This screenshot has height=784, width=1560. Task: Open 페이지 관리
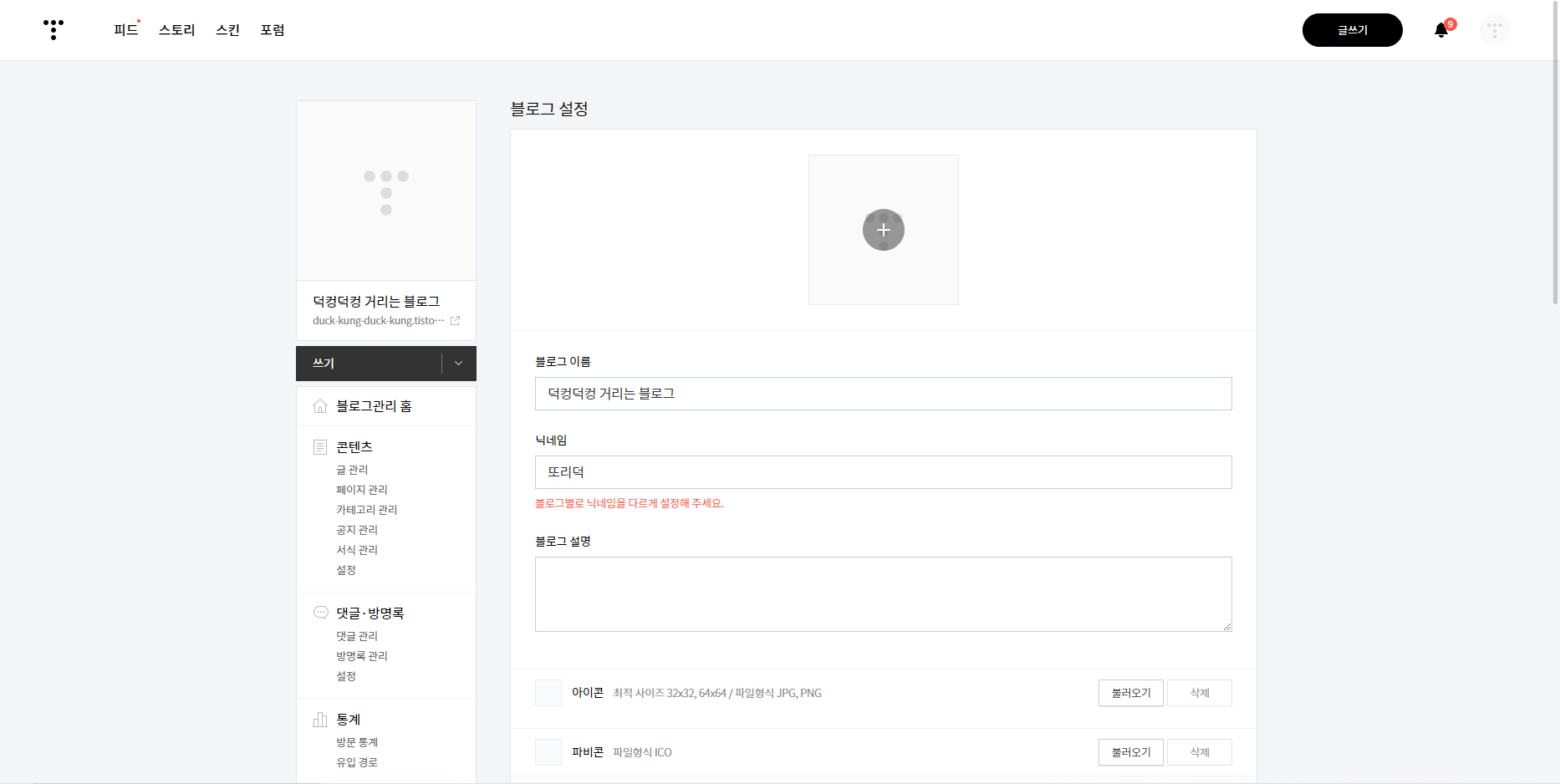point(362,490)
